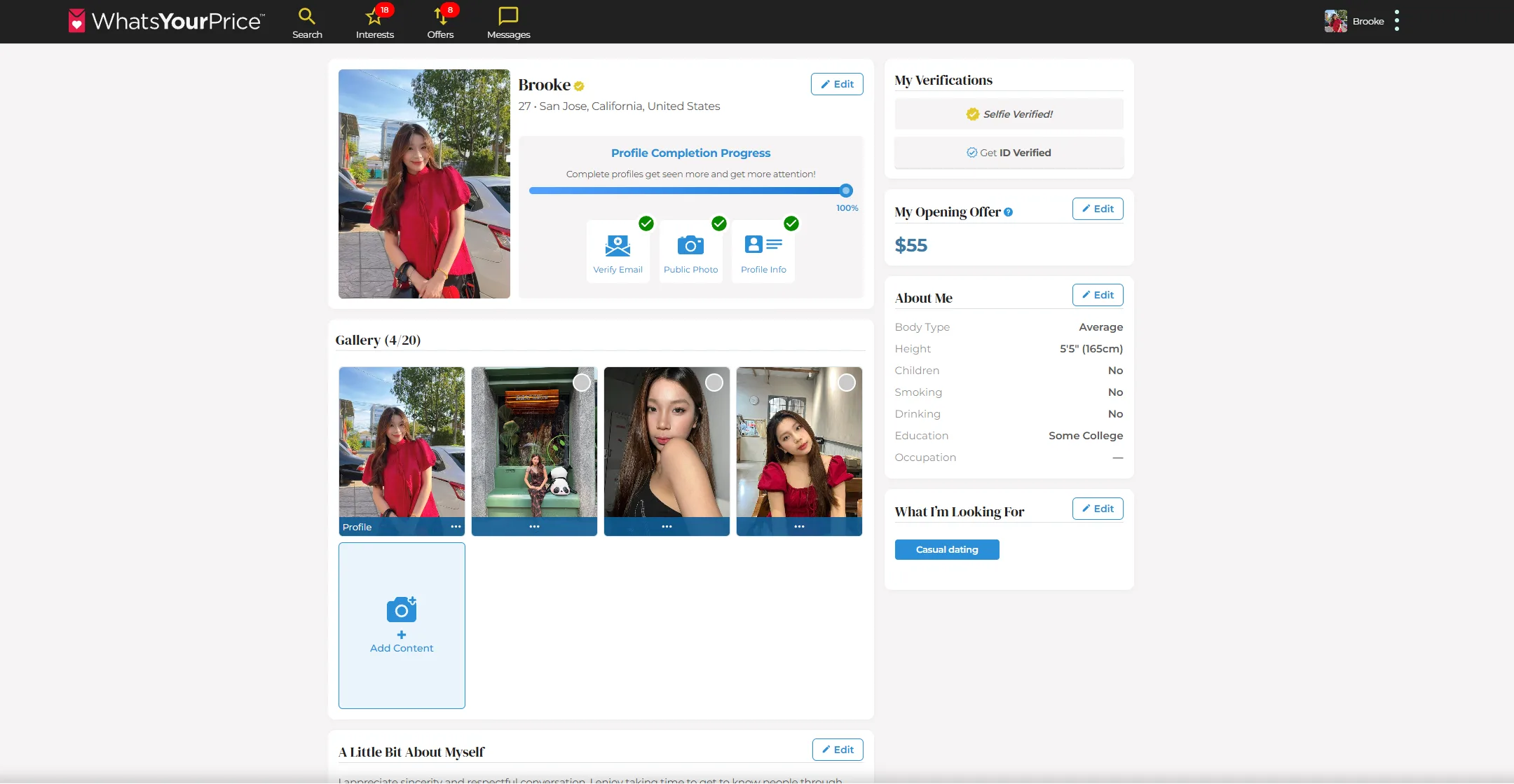Click the Add Content camera icon

pyautogui.click(x=402, y=610)
